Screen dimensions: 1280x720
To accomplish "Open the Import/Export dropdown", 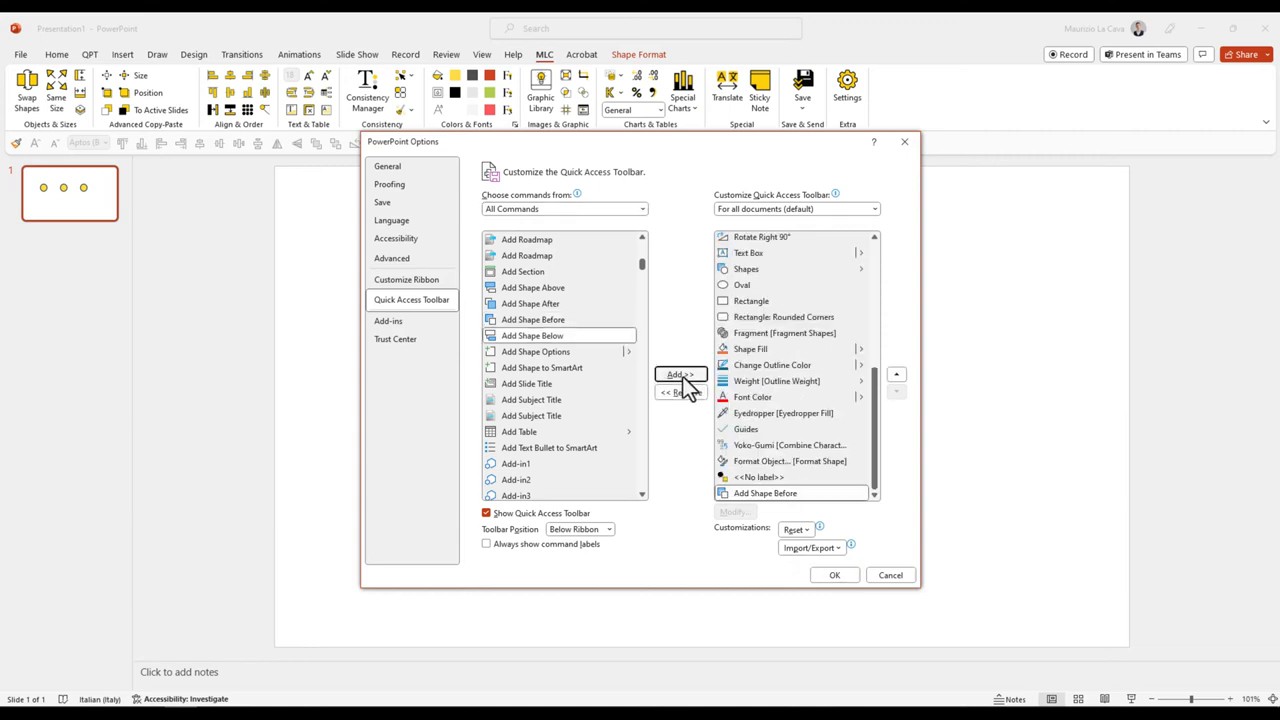I will coord(812,548).
